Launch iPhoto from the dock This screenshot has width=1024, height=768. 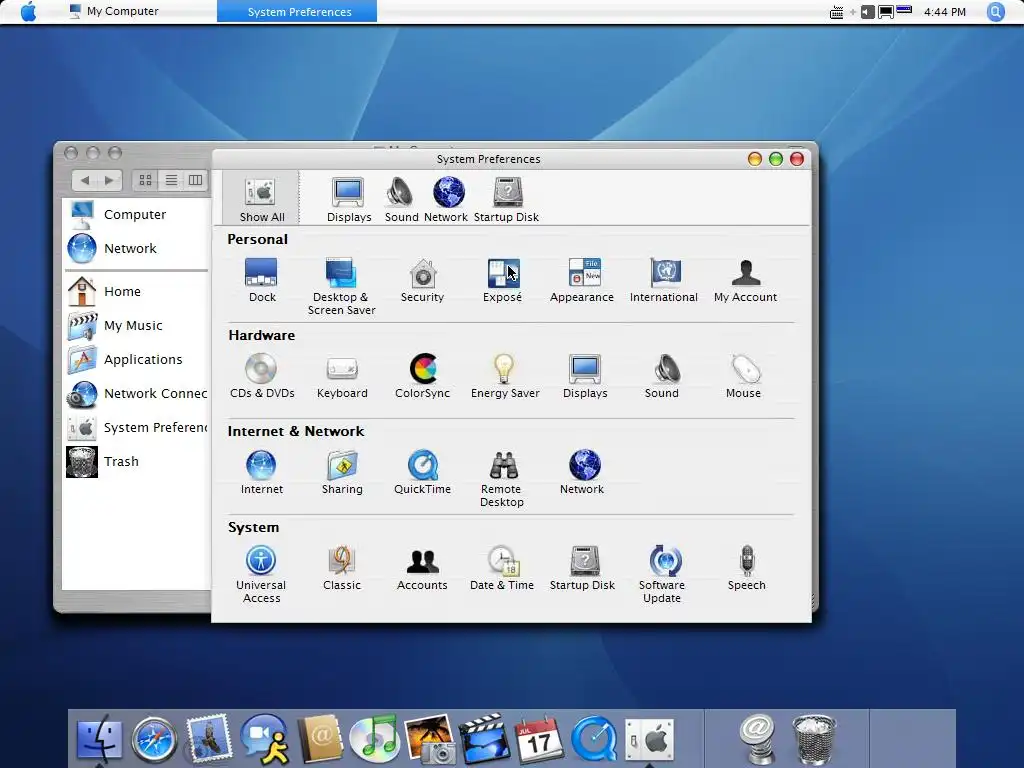point(430,739)
